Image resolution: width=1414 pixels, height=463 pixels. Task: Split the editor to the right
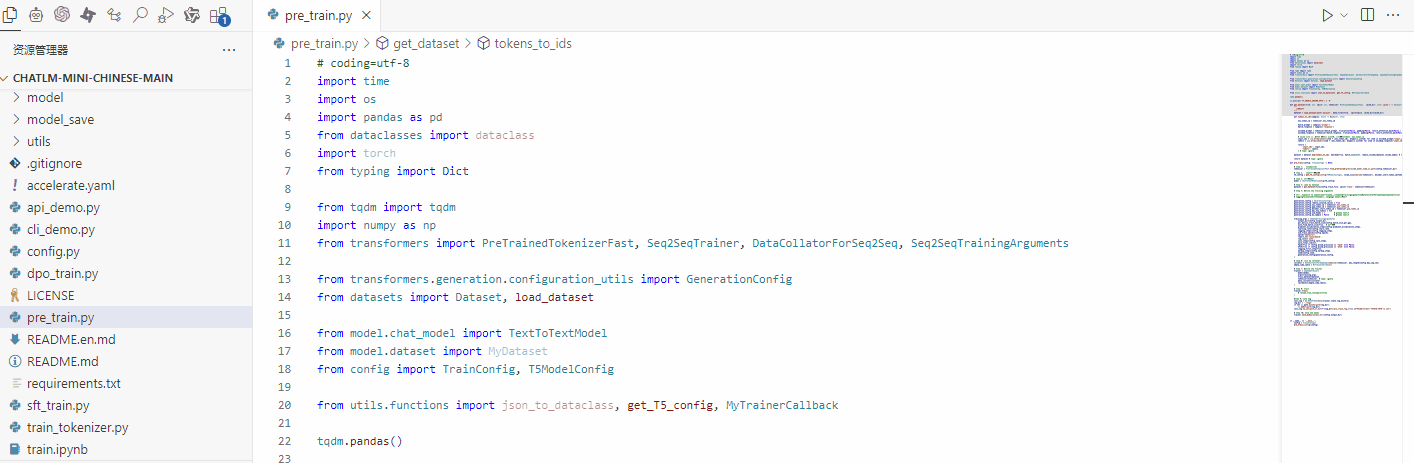(x=1367, y=15)
